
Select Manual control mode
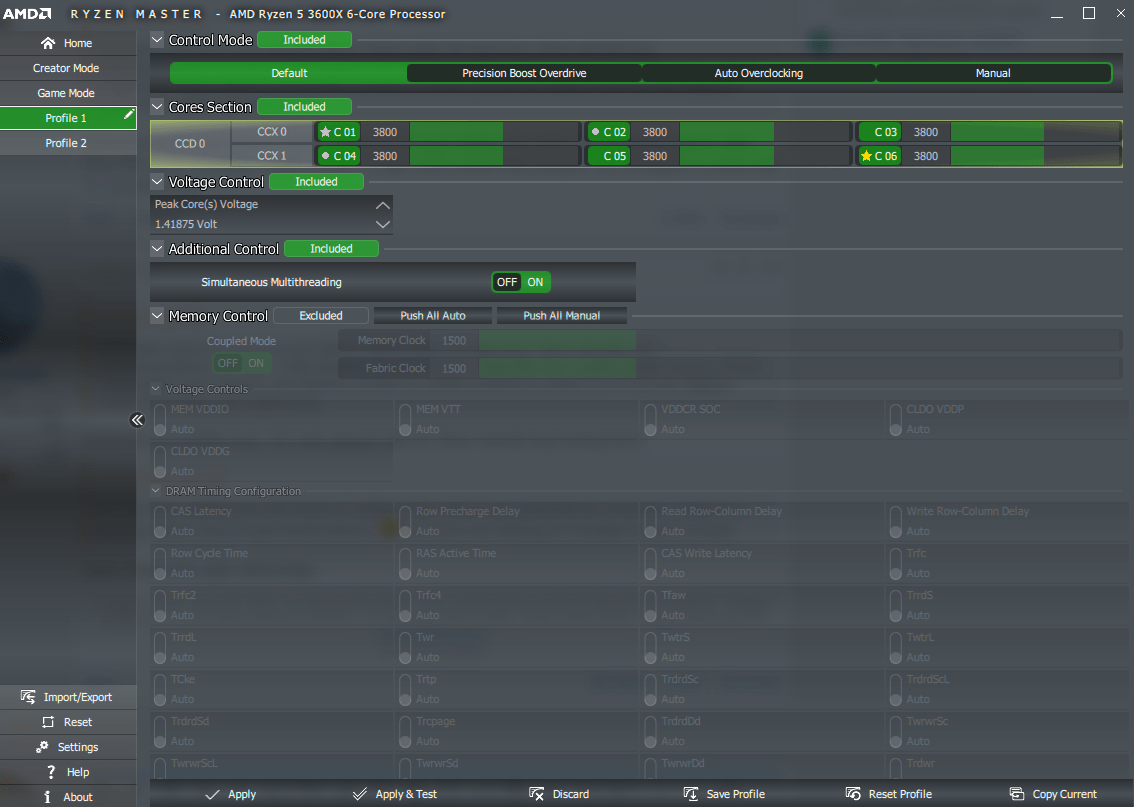click(x=993, y=73)
